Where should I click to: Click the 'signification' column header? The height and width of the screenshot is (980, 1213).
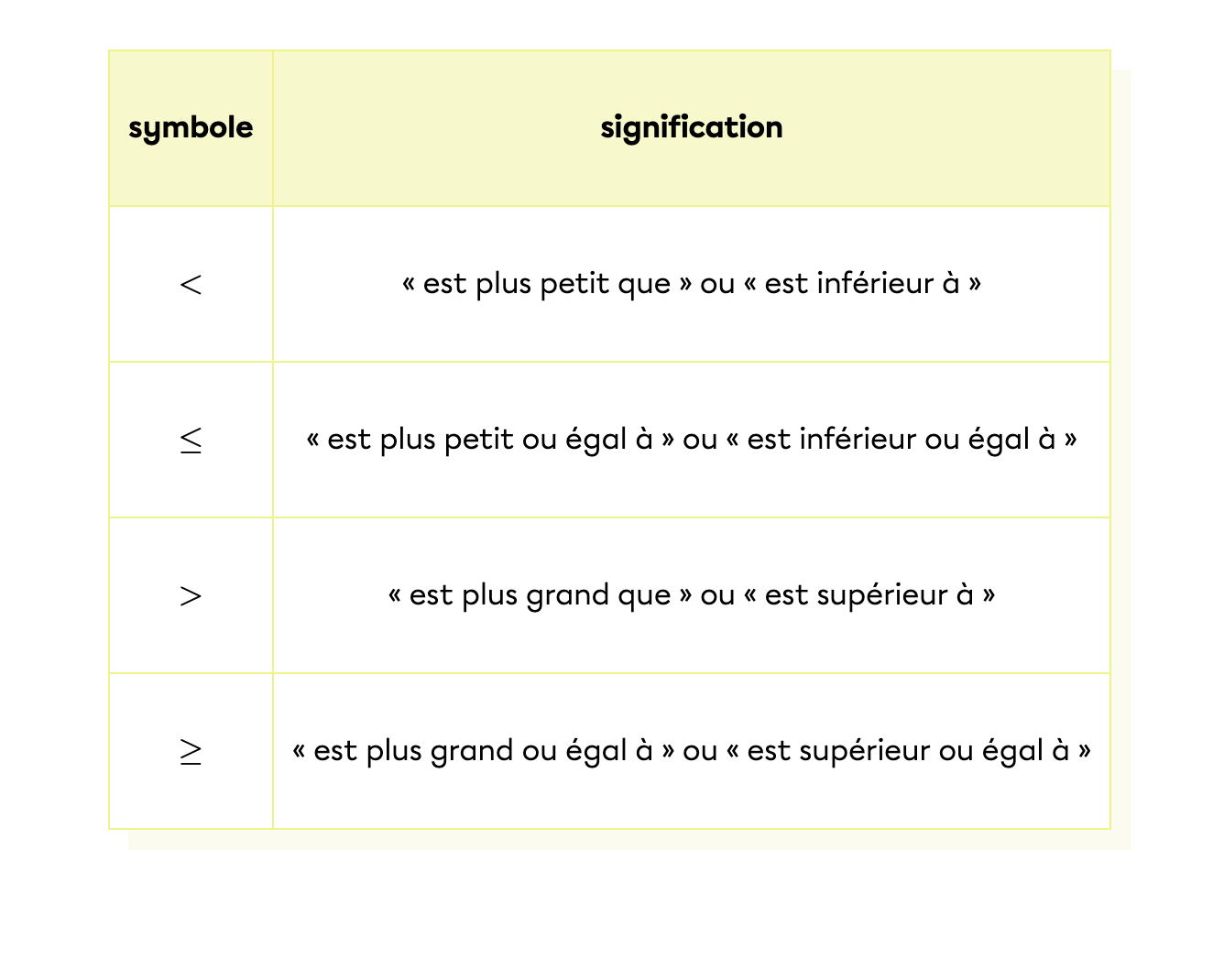click(x=692, y=127)
